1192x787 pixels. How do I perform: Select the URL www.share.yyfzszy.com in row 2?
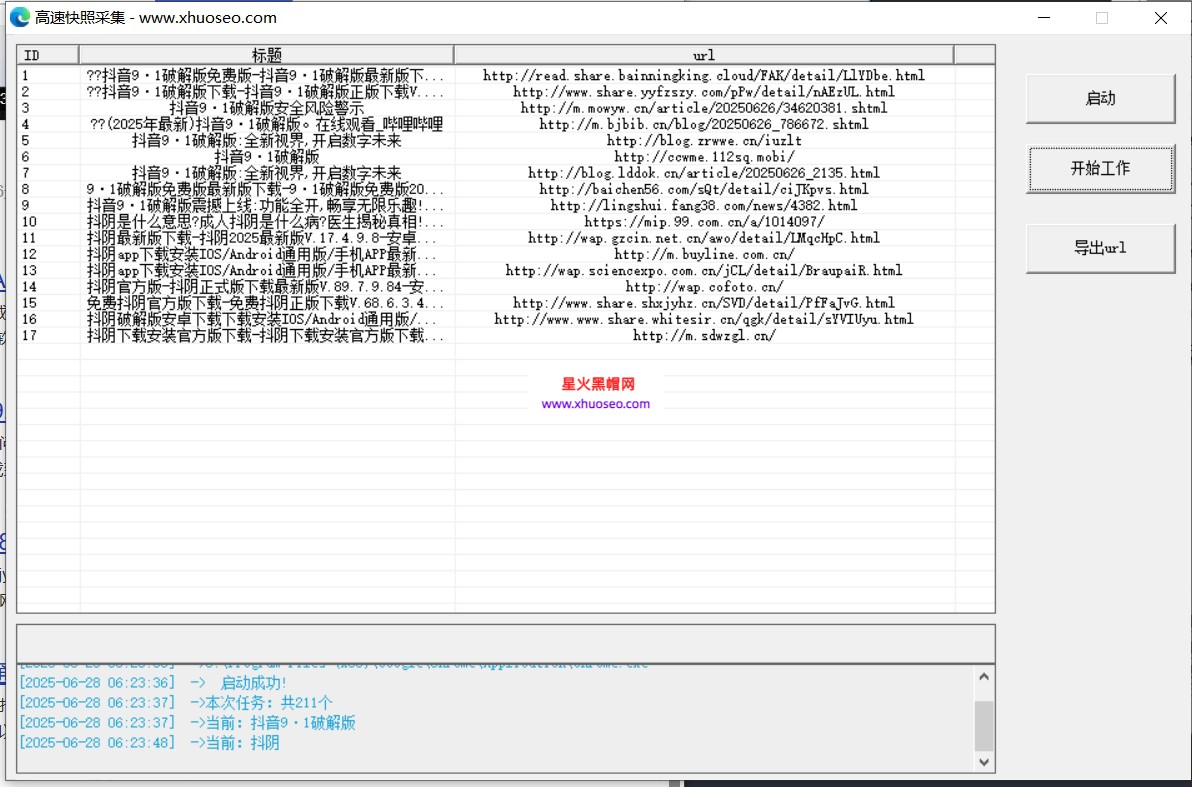pyautogui.click(x=704, y=92)
